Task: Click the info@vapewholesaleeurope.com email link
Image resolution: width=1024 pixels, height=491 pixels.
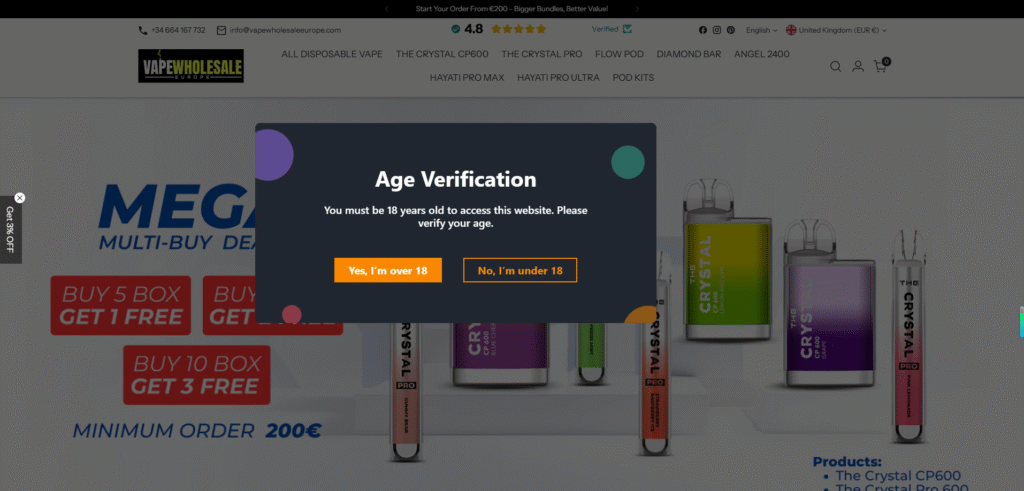Action: pyautogui.click(x=279, y=30)
